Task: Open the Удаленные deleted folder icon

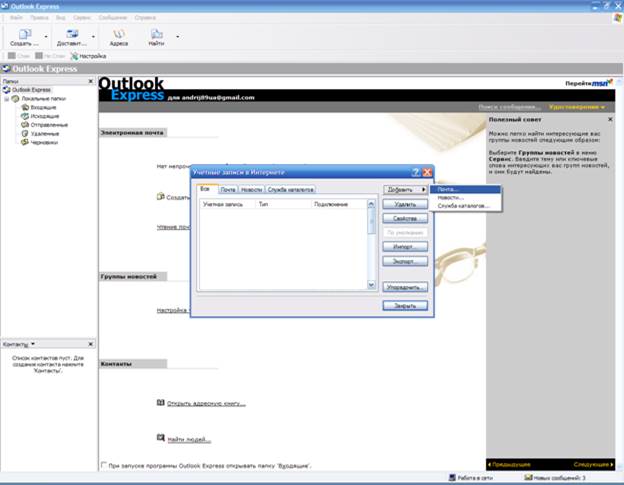Action: [25, 134]
